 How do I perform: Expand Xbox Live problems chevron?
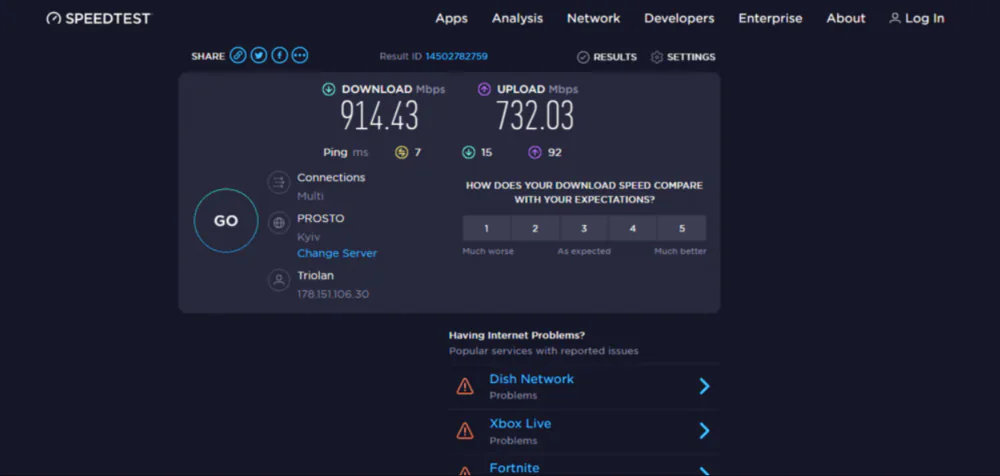pos(704,431)
